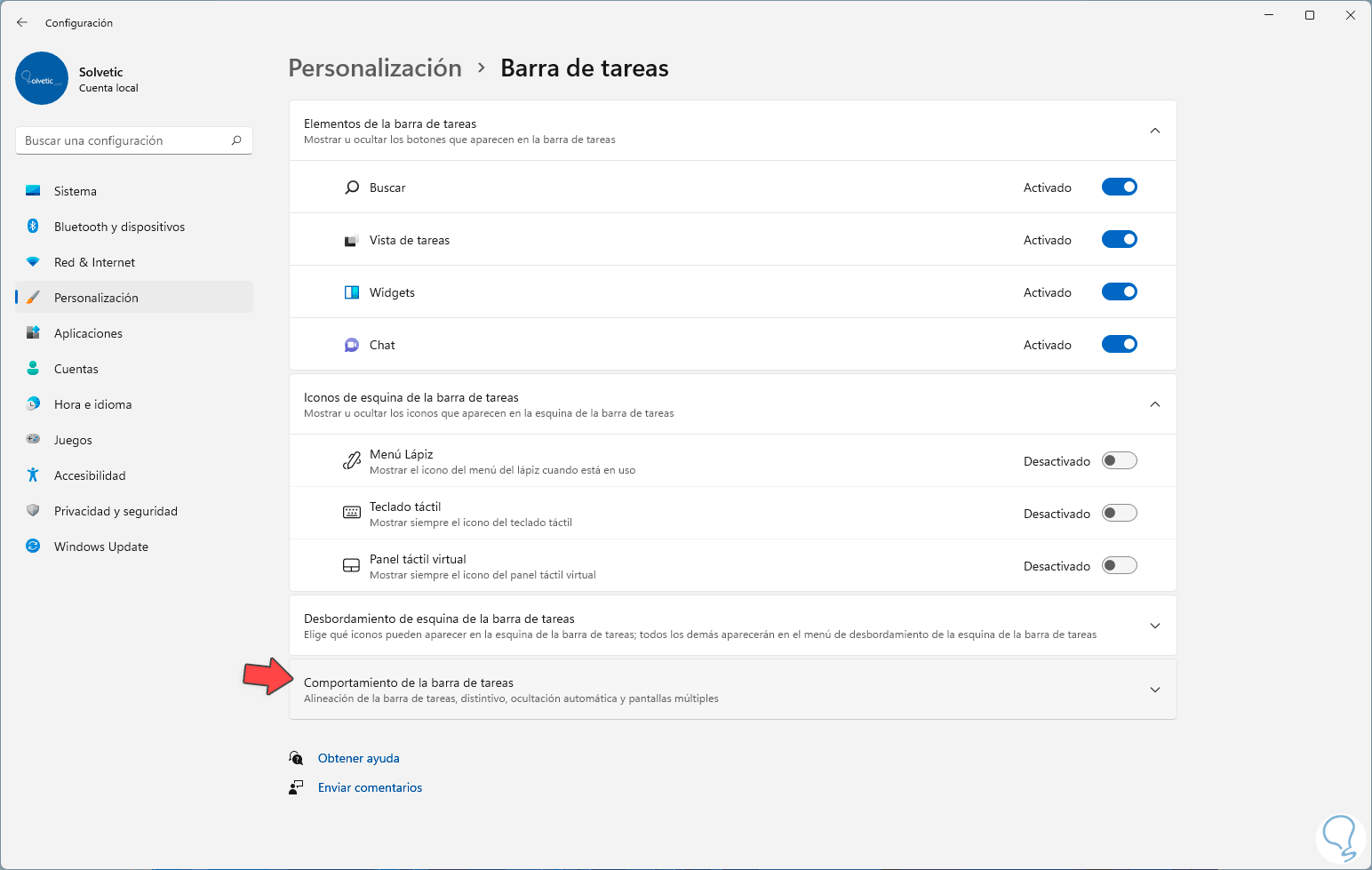Click the Enviar comentarios link
The height and width of the screenshot is (870, 1372).
(370, 787)
